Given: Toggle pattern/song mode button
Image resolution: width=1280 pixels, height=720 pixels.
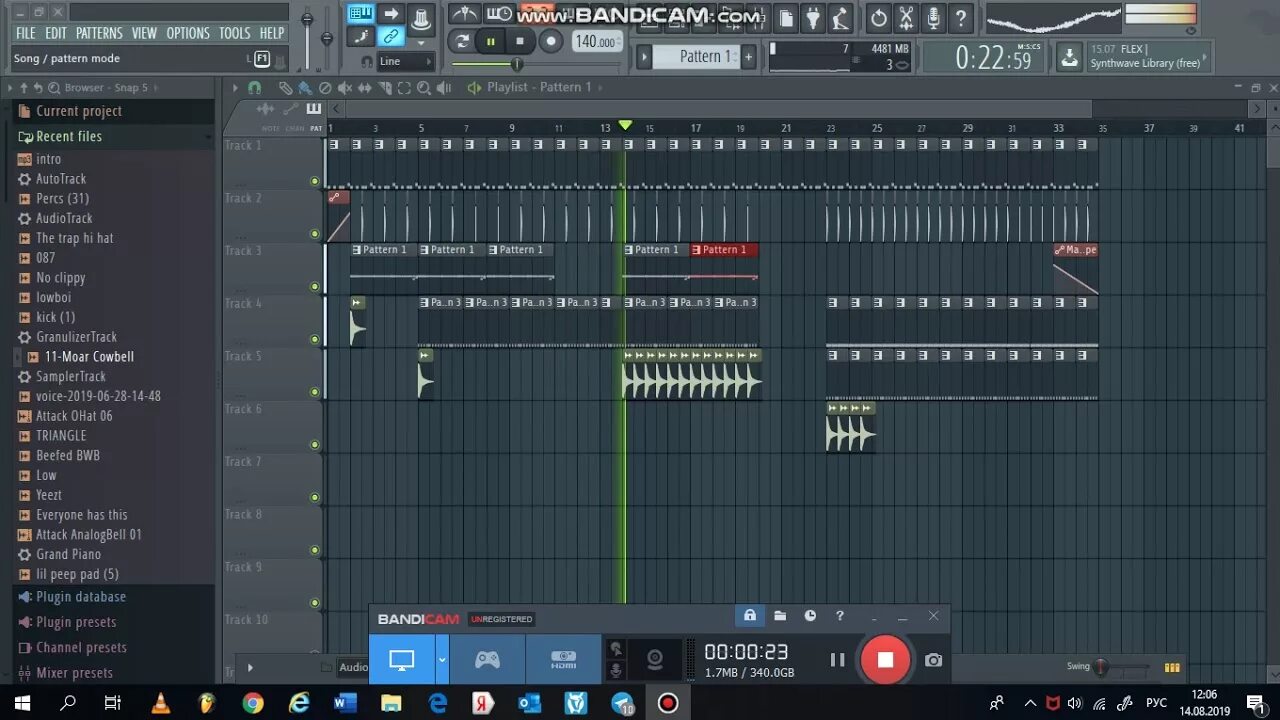Looking at the screenshot, I should point(461,41).
